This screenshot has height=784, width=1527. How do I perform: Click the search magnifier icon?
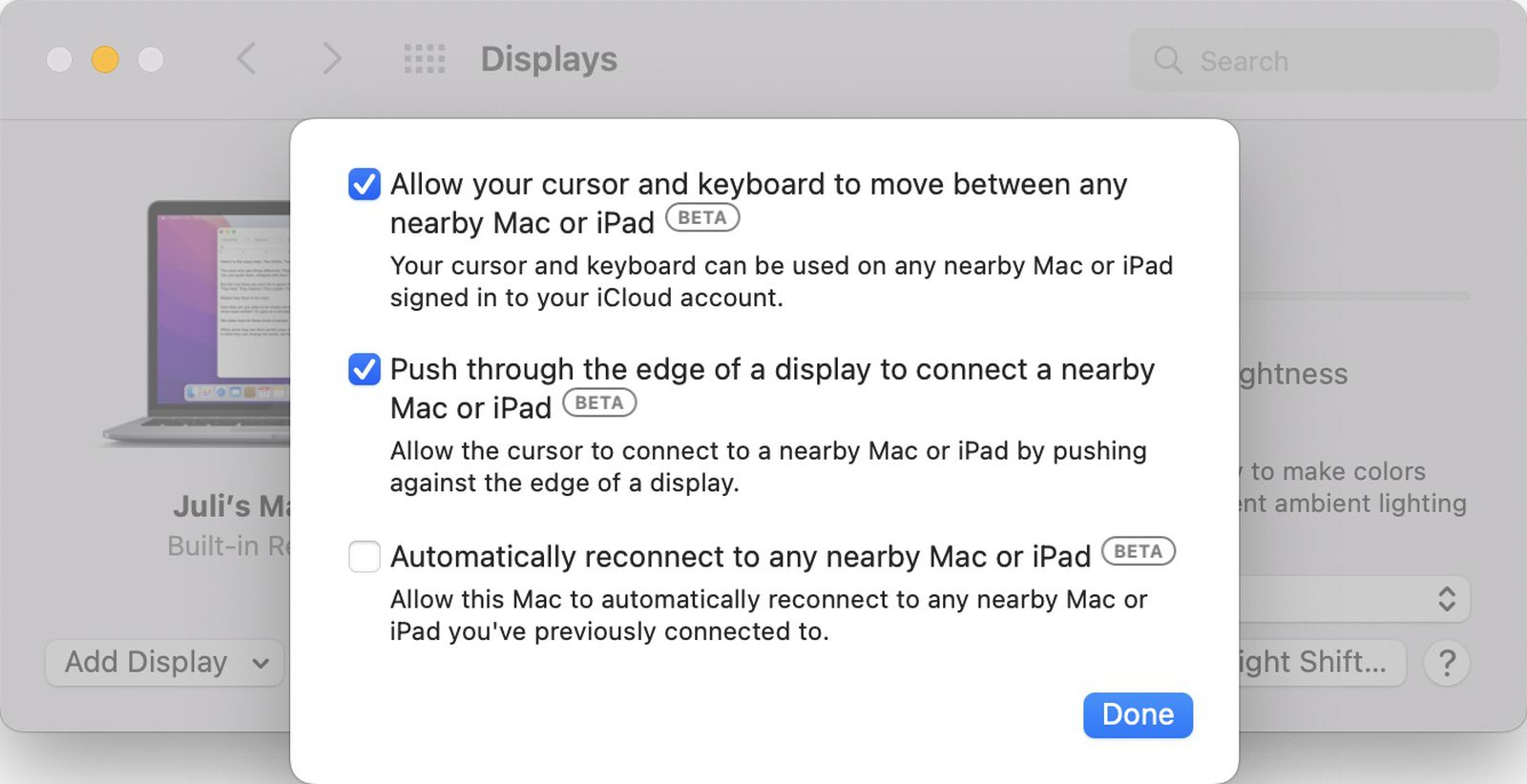click(x=1167, y=60)
